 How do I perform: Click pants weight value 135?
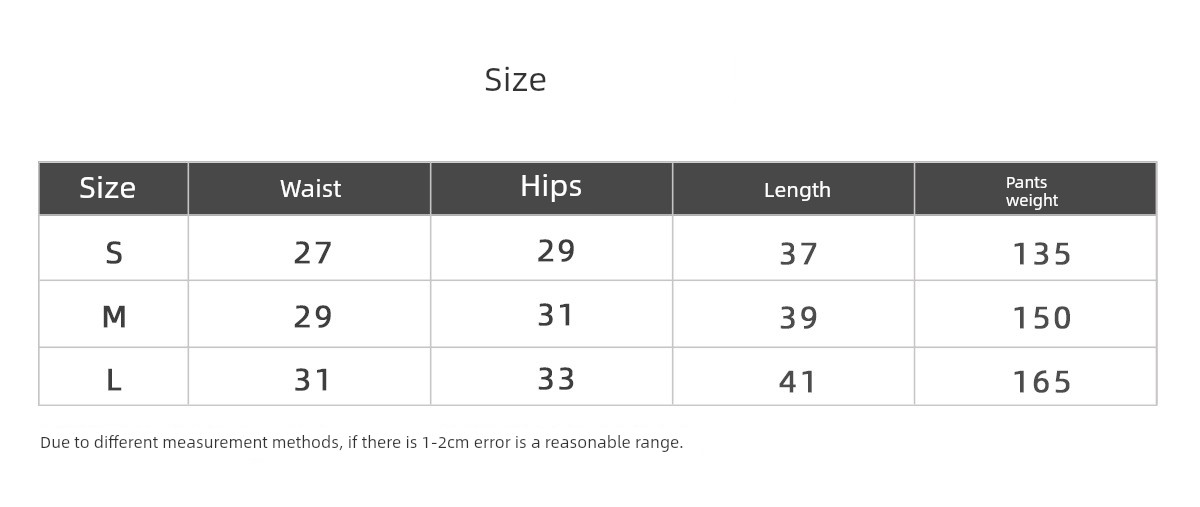(1042, 254)
